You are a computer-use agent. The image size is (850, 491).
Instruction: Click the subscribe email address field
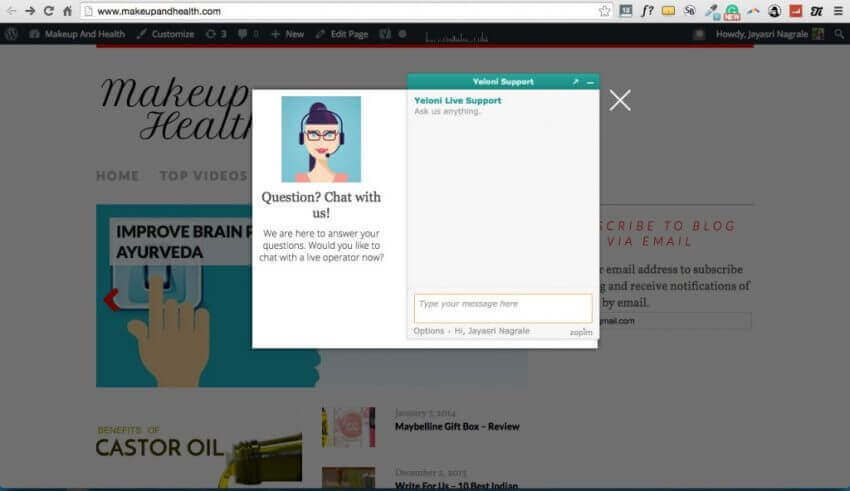pyautogui.click(x=675, y=320)
